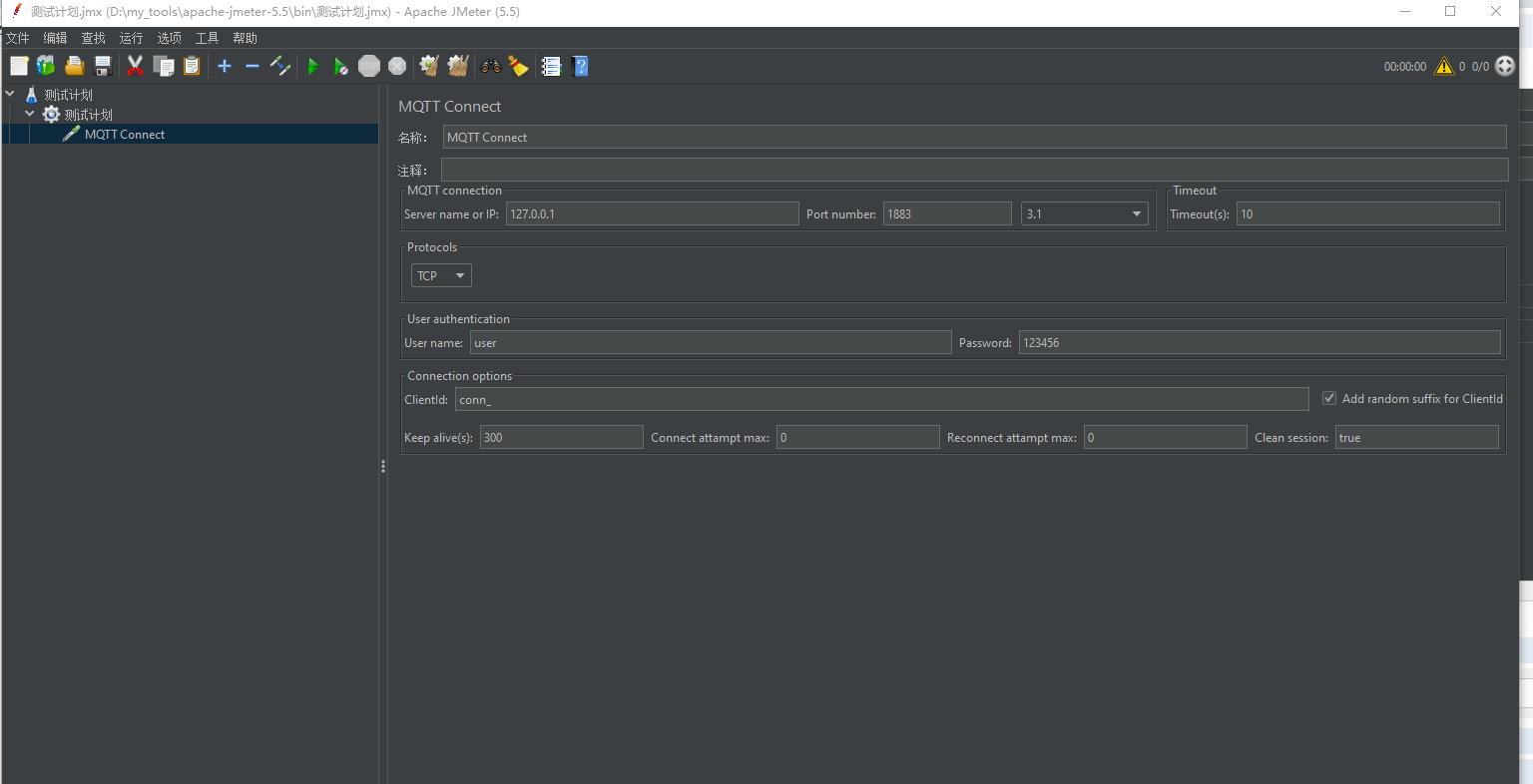This screenshot has width=1533, height=784.
Task: Click the STOP sign icon
Action: click(369, 66)
